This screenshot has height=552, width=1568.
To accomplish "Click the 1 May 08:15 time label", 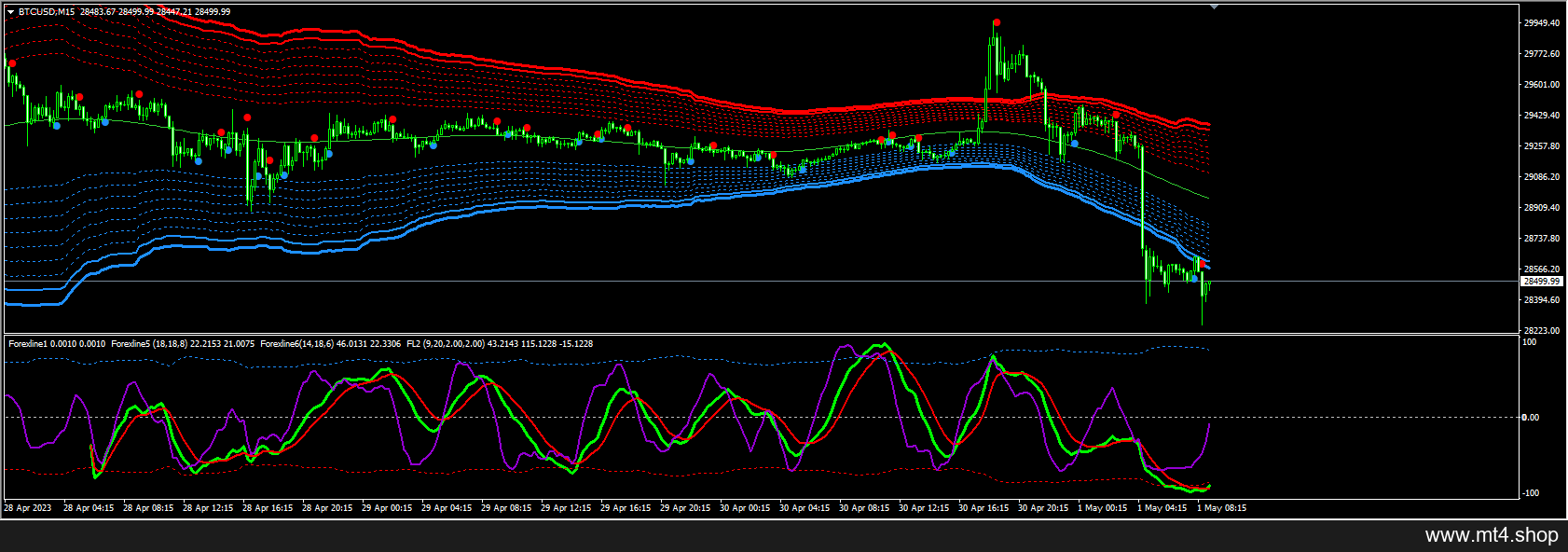I will (1222, 508).
